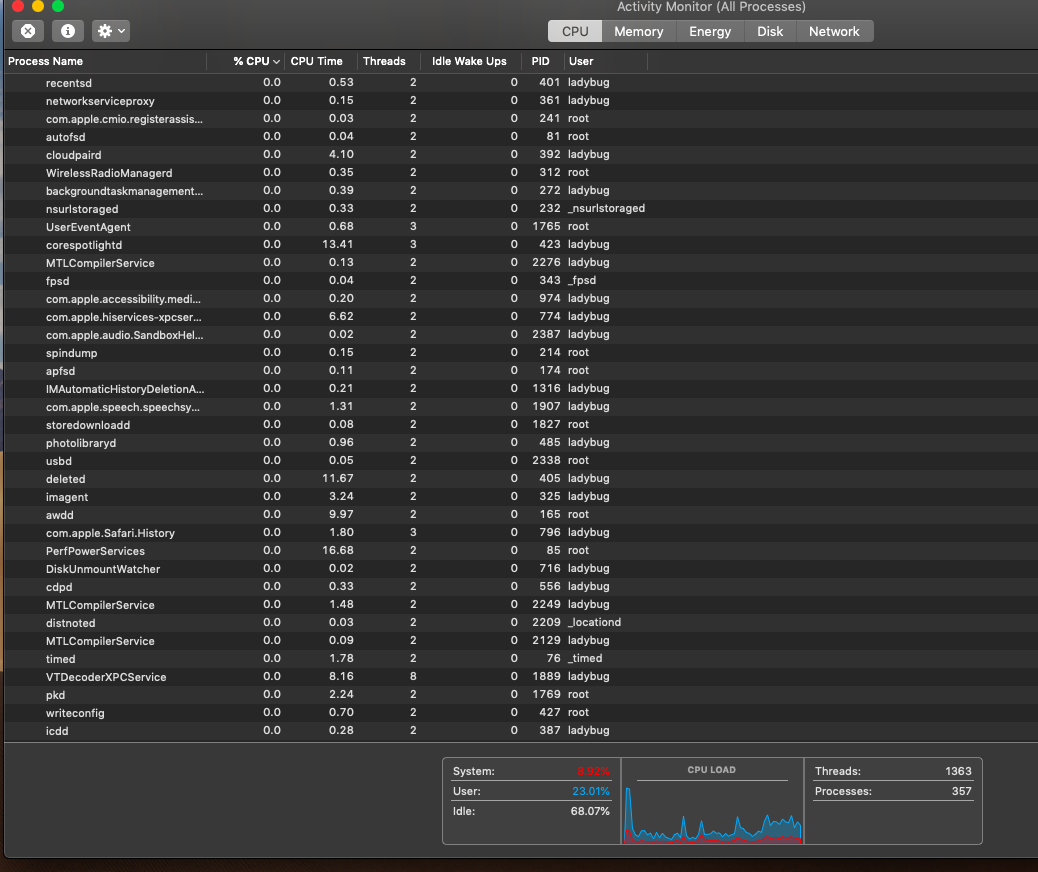The height and width of the screenshot is (872, 1038).
Task: Click the force quit process icon
Action: (28, 31)
